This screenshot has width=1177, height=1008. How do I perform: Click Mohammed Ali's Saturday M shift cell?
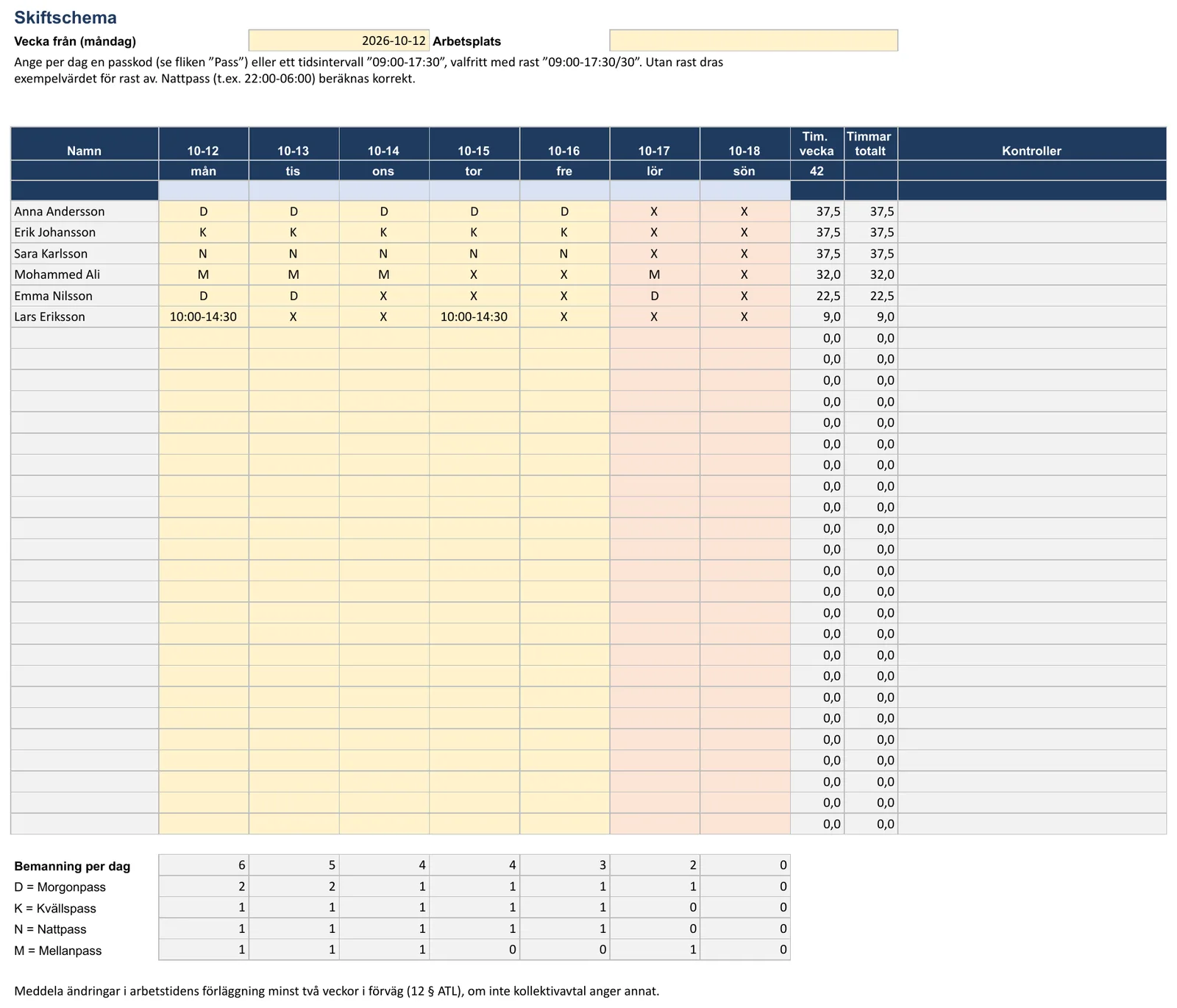coord(655,274)
